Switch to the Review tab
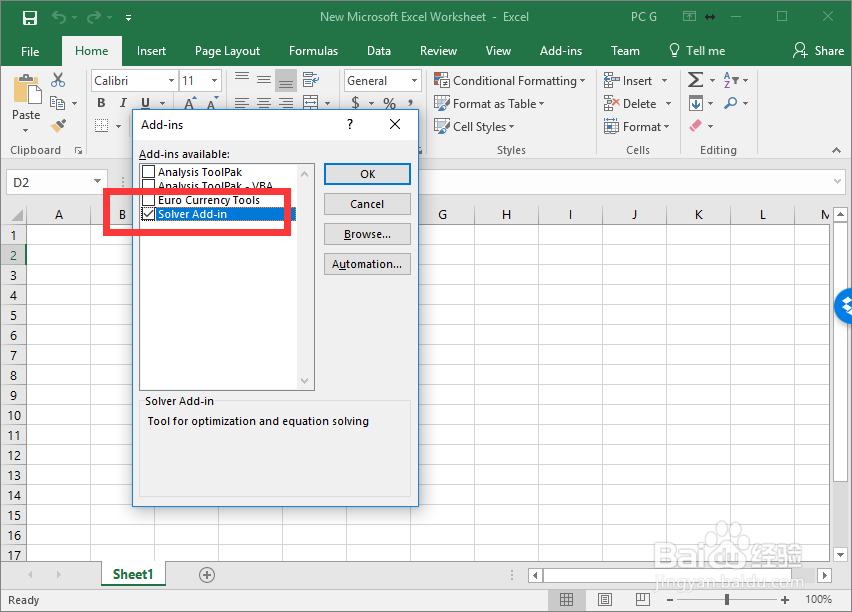Image resolution: width=852 pixels, height=612 pixels. point(438,51)
